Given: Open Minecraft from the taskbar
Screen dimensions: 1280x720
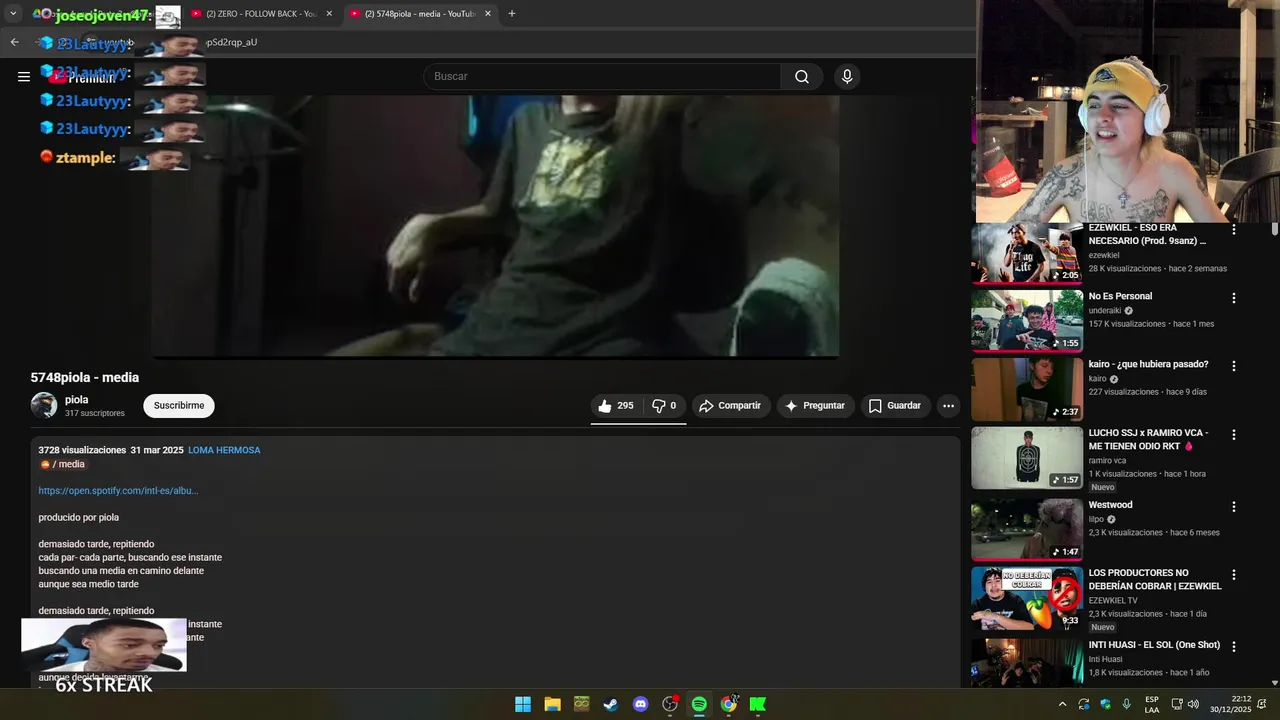Looking at the screenshot, I should click(x=581, y=704).
